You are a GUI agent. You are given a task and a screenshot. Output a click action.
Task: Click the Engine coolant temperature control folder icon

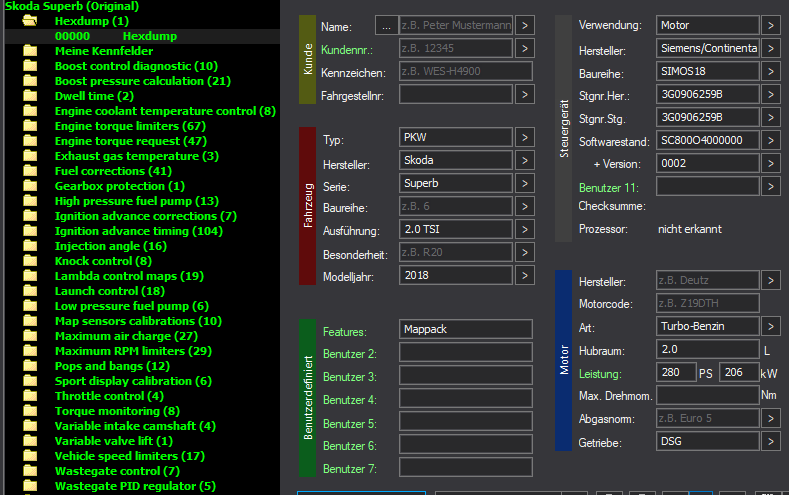point(30,111)
